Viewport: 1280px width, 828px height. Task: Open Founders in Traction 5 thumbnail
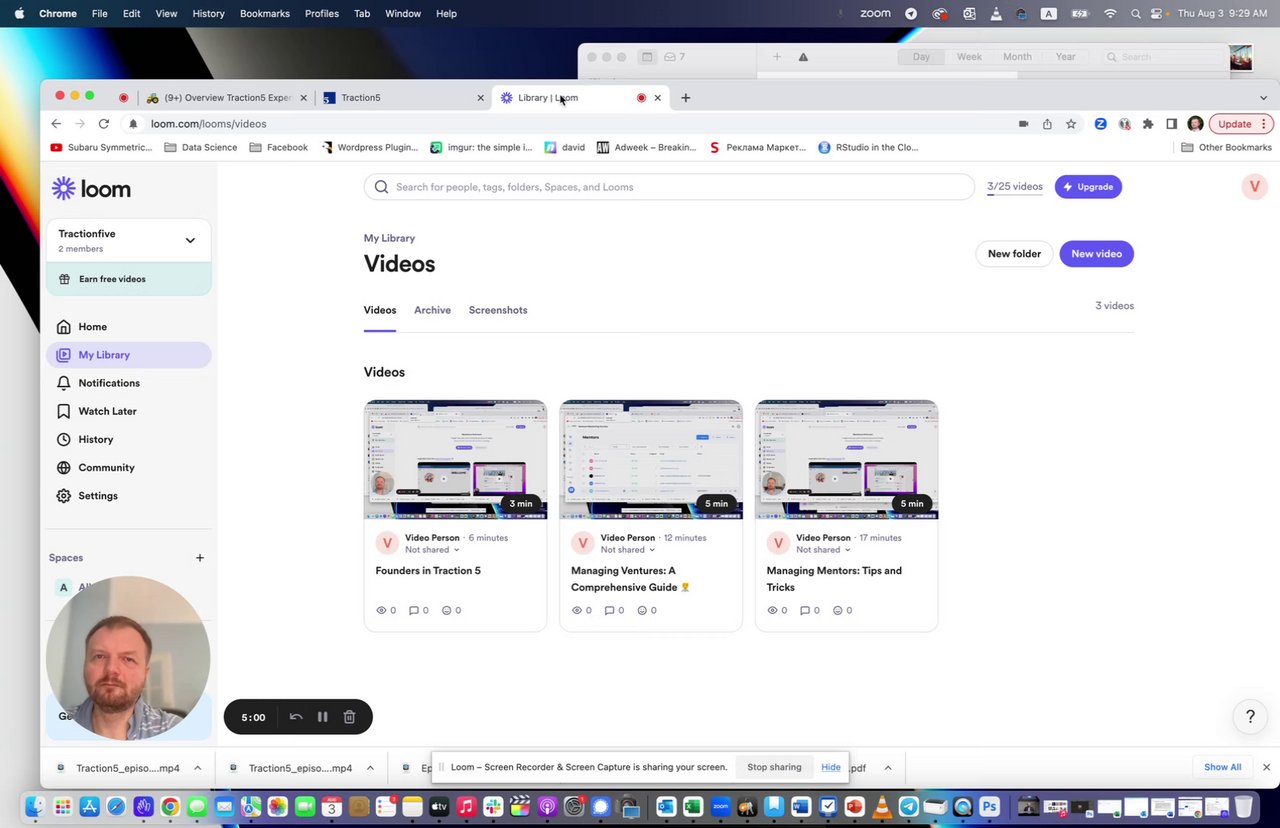pos(455,460)
